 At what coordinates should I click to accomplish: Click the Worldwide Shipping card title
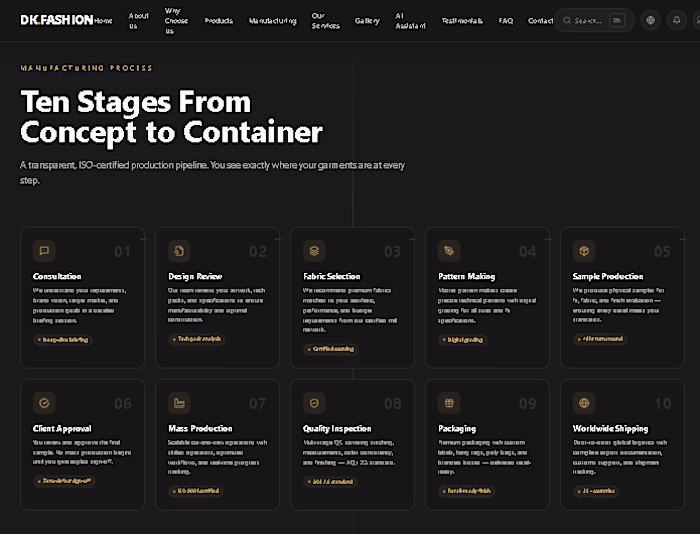point(610,429)
